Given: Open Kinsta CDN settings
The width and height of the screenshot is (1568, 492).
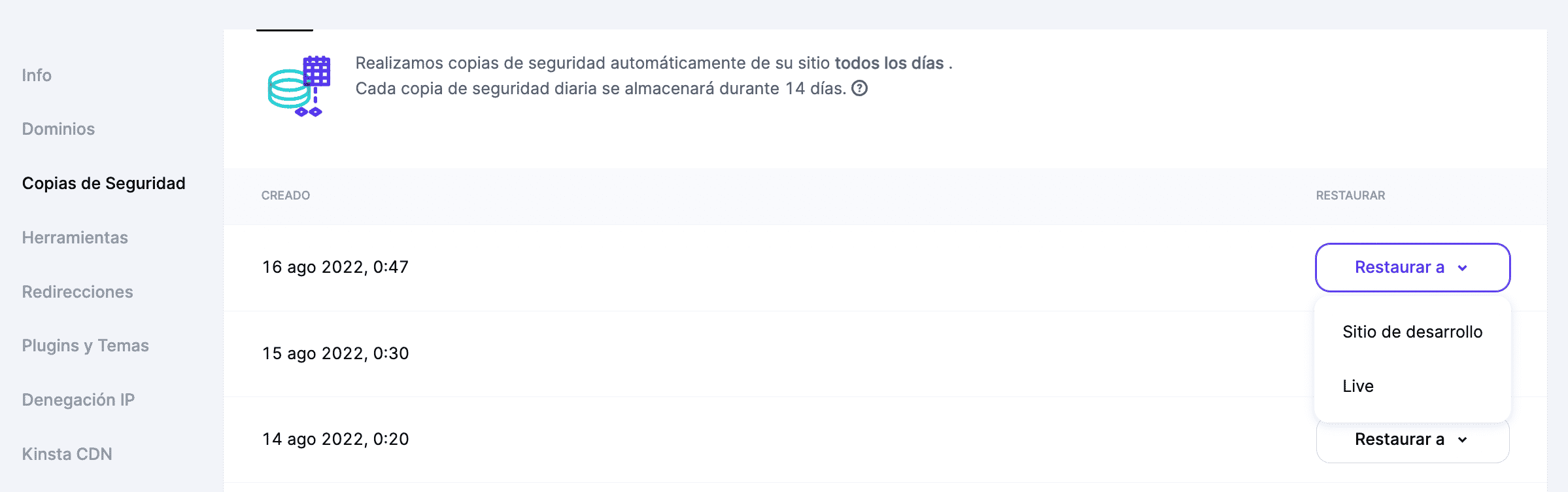Looking at the screenshot, I should [x=67, y=454].
